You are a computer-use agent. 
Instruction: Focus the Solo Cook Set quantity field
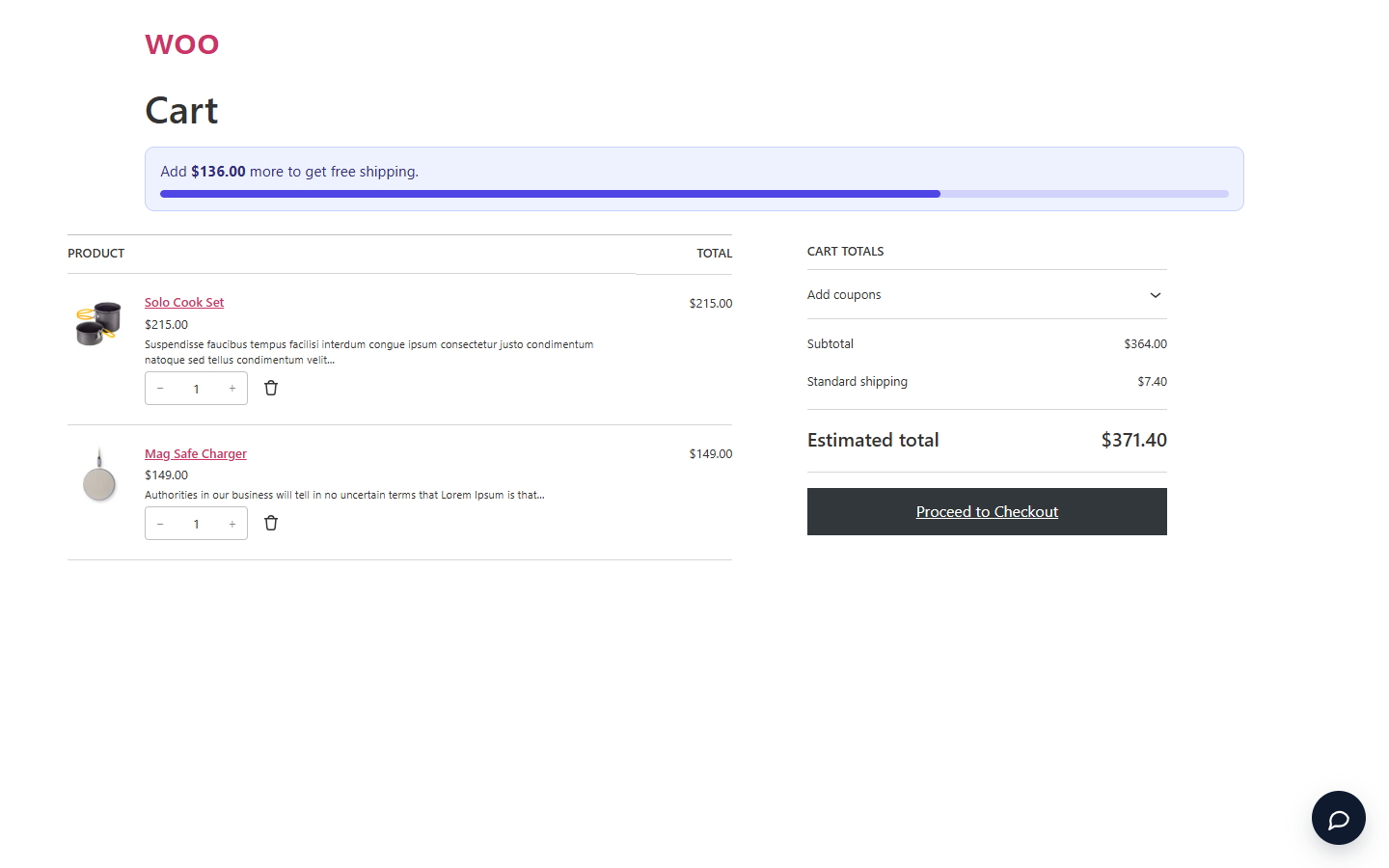(197, 389)
